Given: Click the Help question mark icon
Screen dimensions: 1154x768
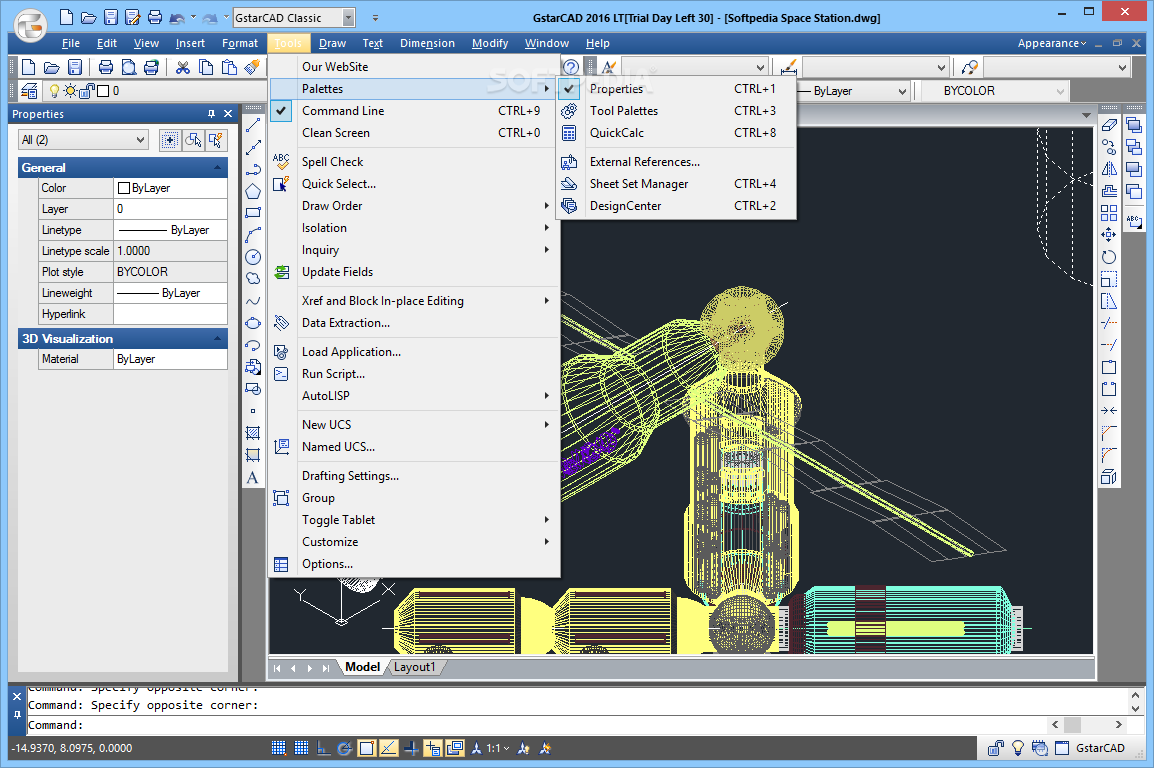Looking at the screenshot, I should [x=570, y=68].
